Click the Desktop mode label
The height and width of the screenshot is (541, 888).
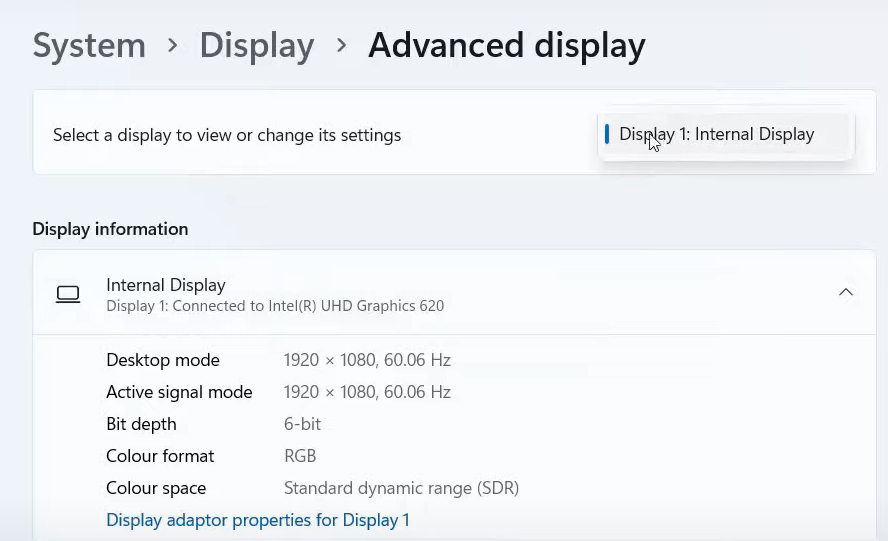[163, 360]
